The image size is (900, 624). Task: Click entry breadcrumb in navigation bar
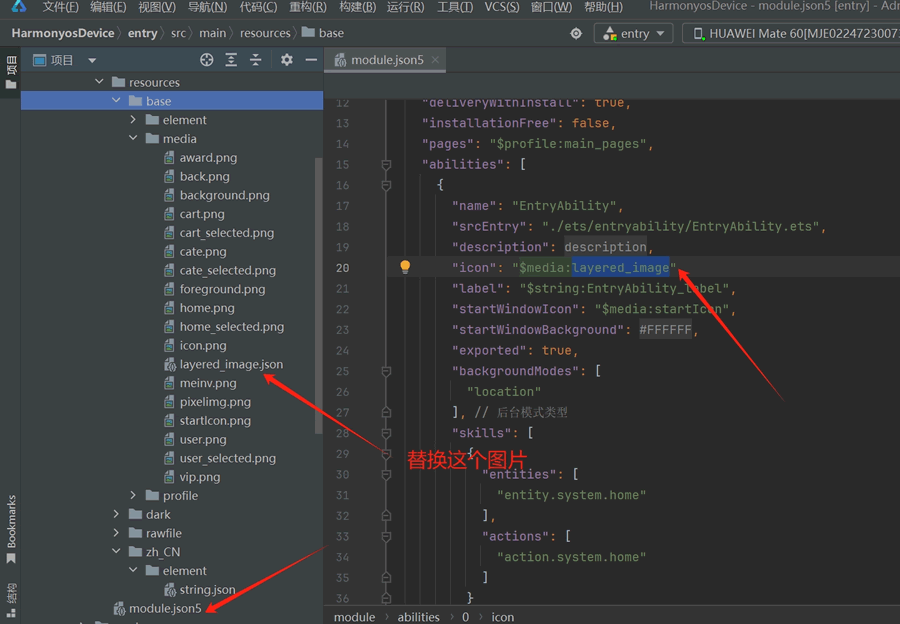(x=142, y=33)
